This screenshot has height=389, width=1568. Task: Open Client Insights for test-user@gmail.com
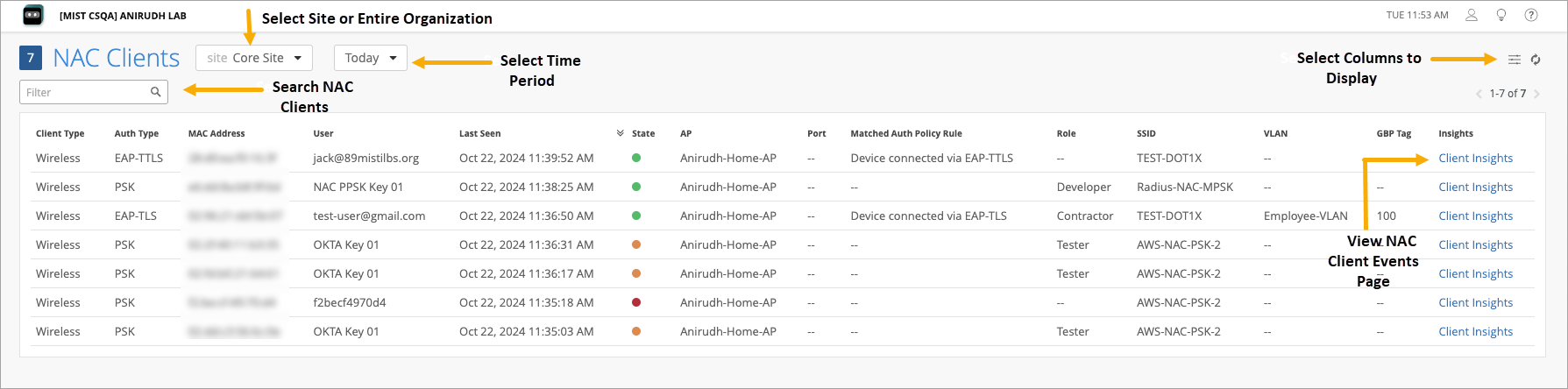(1475, 216)
